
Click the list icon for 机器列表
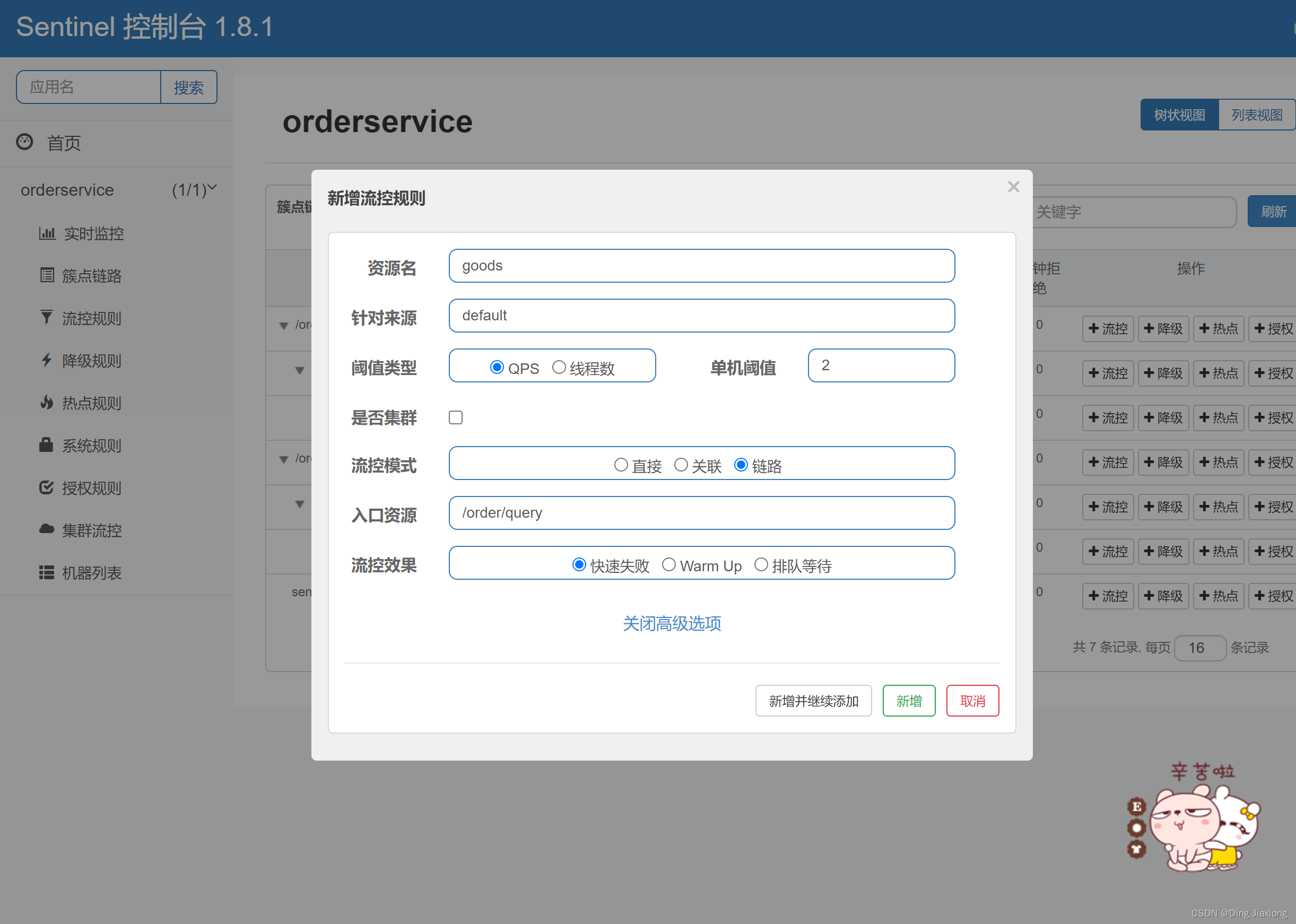(47, 572)
